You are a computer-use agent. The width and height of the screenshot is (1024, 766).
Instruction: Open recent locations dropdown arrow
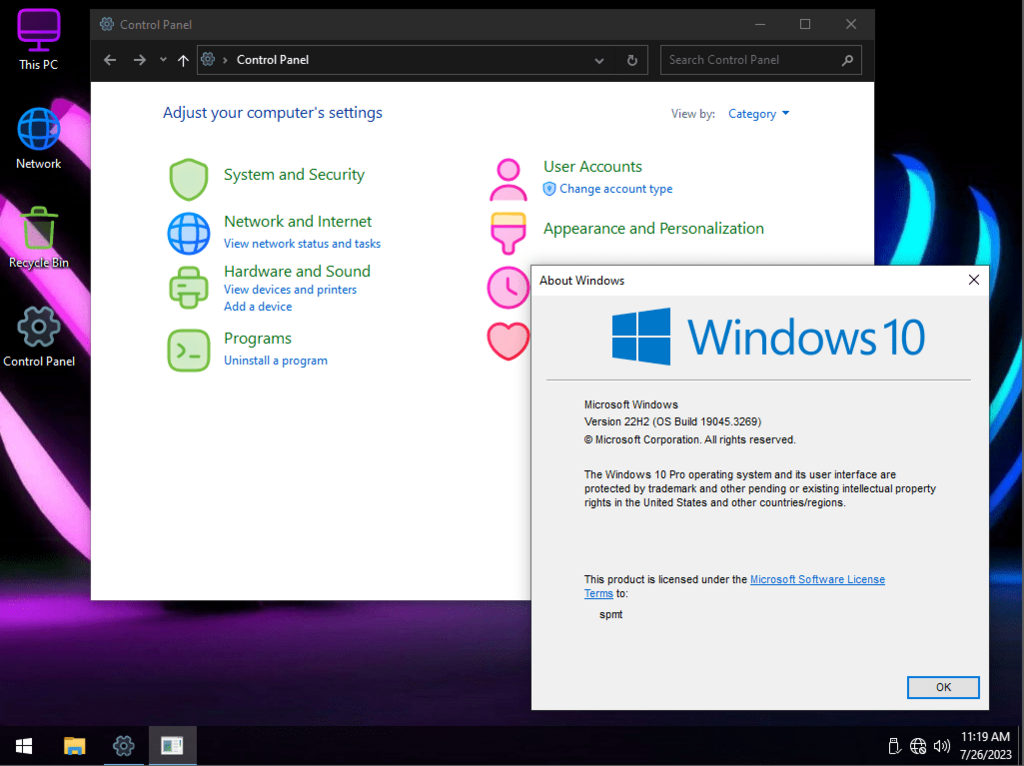163,60
